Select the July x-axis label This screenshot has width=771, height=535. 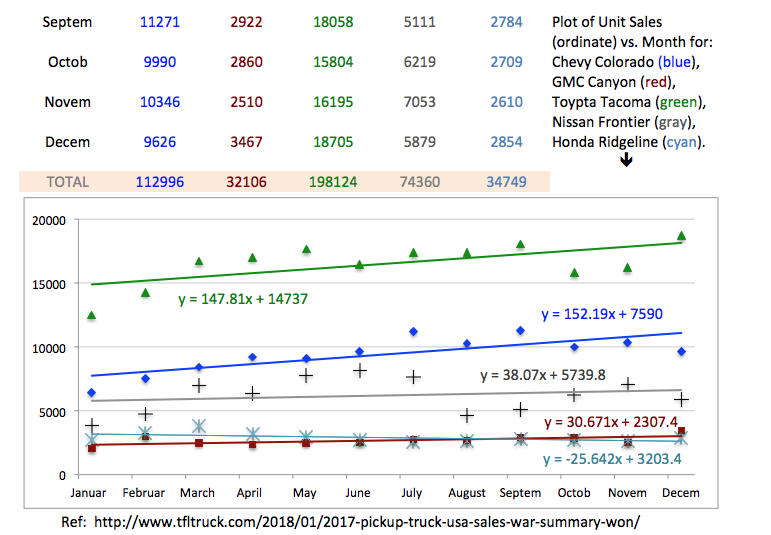(x=412, y=493)
